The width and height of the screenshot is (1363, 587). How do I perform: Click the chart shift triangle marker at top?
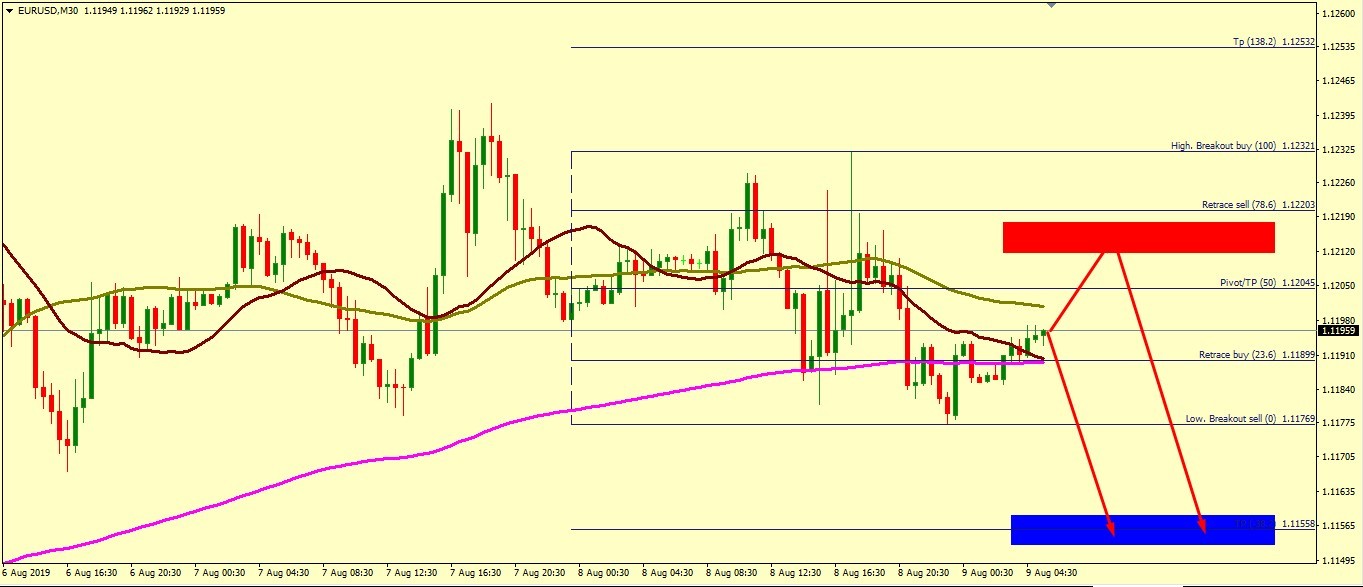coord(1051,5)
